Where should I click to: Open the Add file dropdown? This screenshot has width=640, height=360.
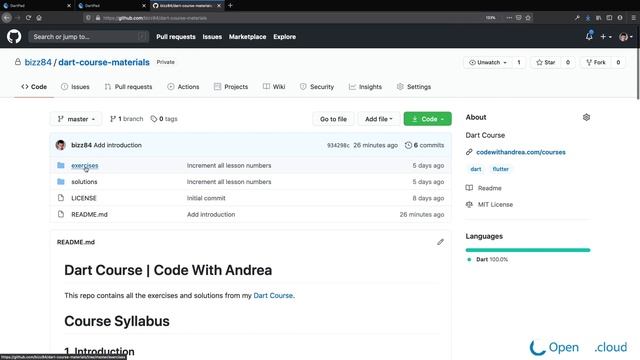coord(379,119)
